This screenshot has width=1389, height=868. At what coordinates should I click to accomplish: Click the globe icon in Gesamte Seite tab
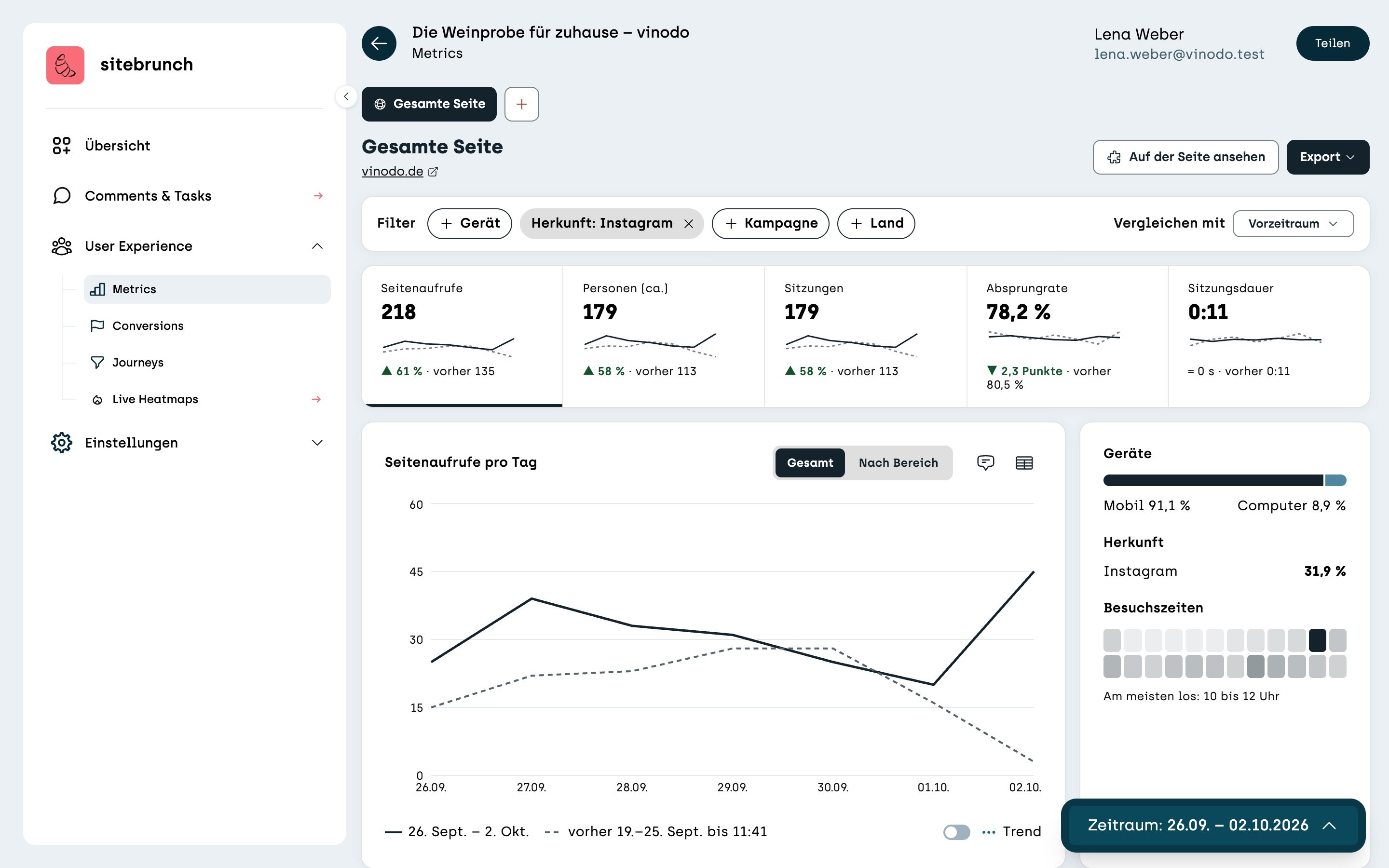[380, 104]
